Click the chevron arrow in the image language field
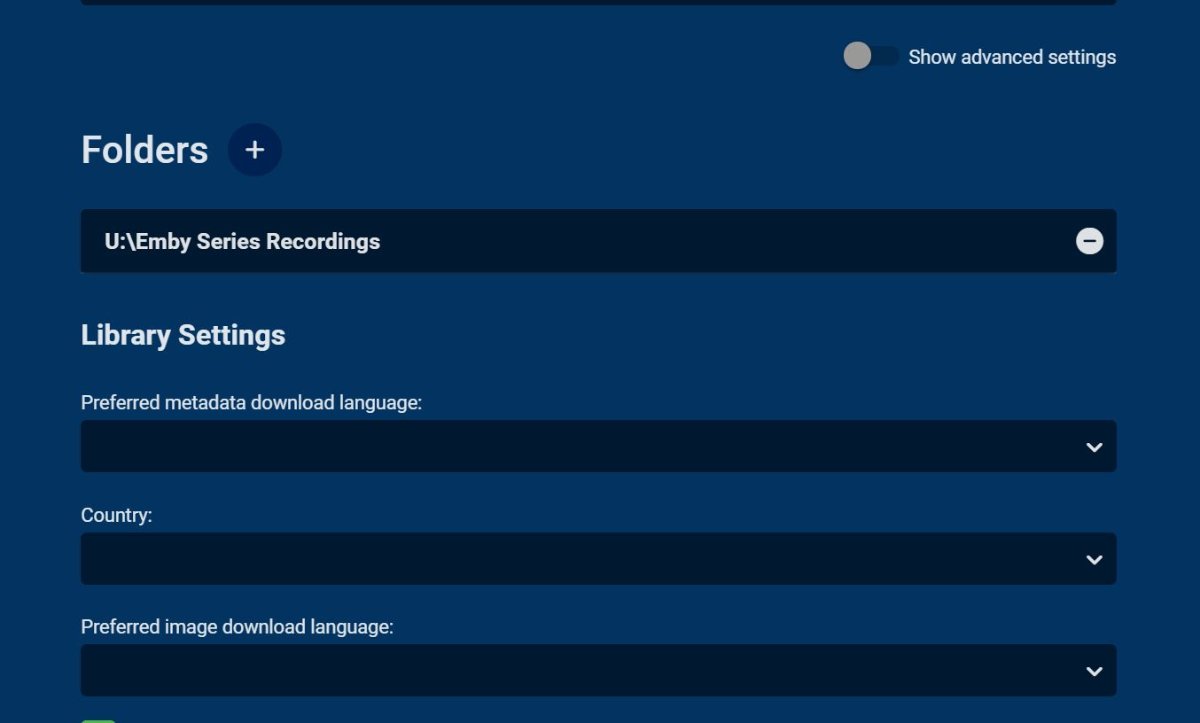This screenshot has height=723, width=1200. pos(1094,671)
